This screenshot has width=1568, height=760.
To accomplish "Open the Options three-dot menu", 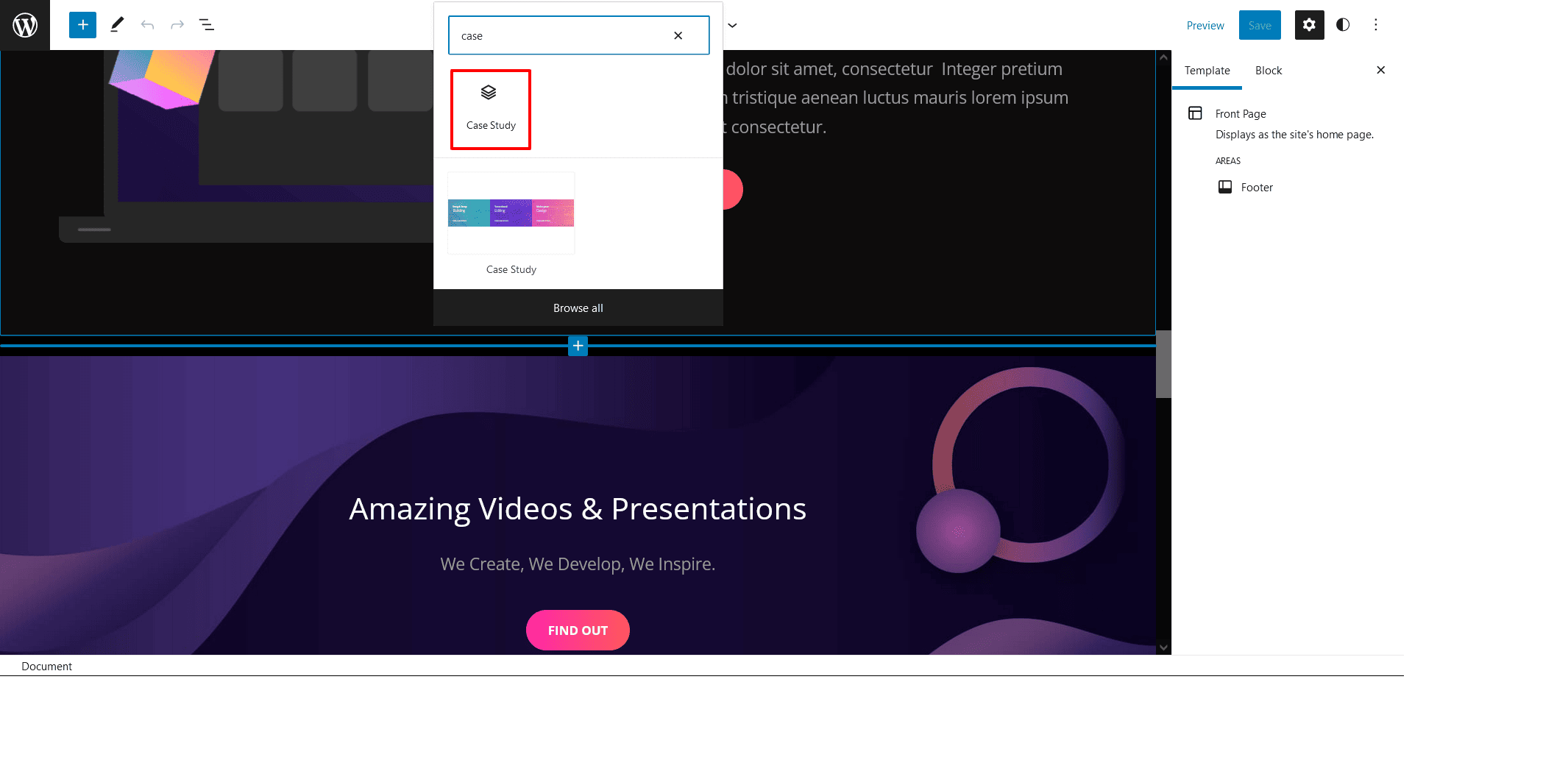I will [1375, 25].
